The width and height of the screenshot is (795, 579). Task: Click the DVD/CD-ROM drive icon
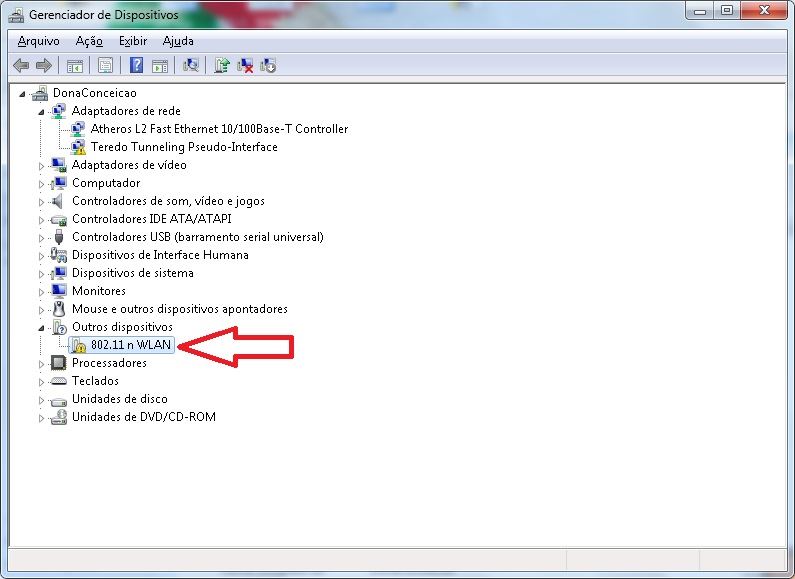59,417
